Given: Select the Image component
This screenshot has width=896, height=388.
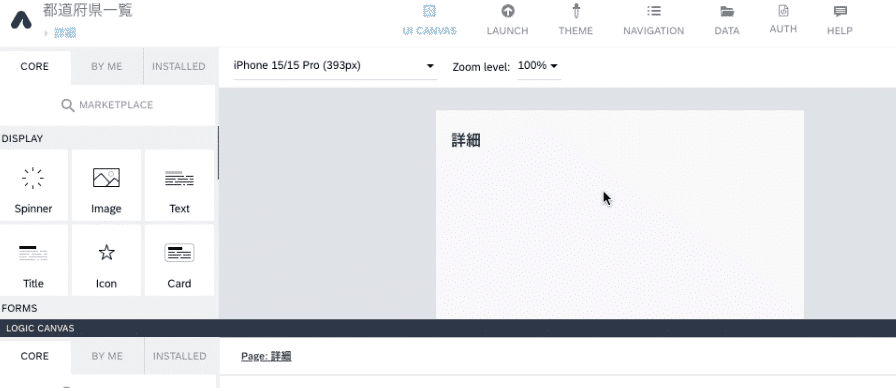Looking at the screenshot, I should [106, 185].
